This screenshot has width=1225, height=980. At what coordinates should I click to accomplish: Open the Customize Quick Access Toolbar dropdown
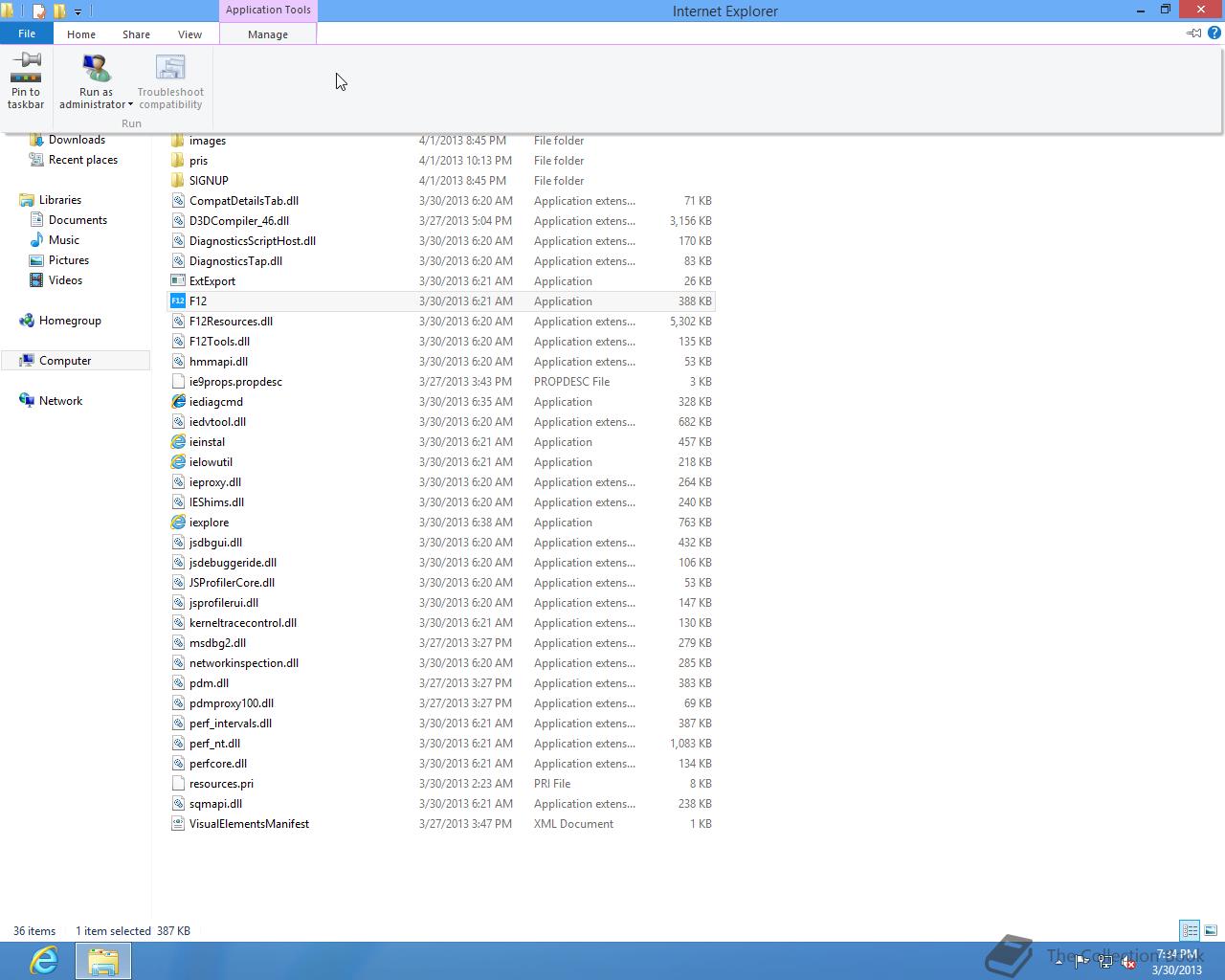(x=78, y=12)
